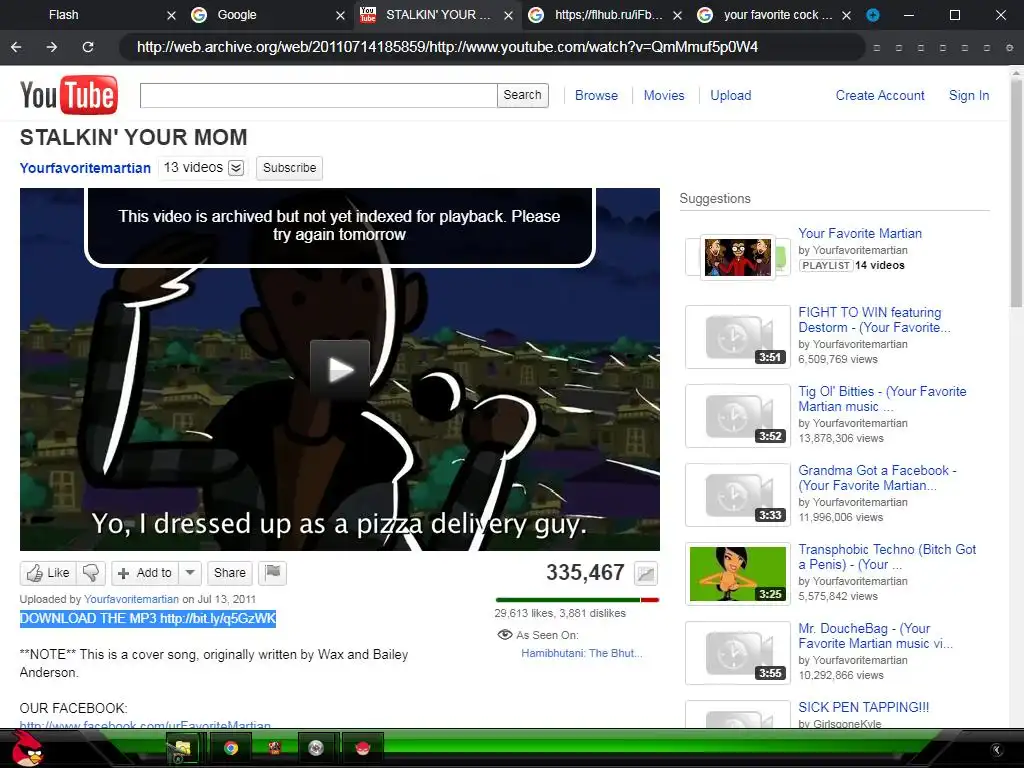Open FIGHT TO WIN featuring Destorm video
This screenshot has width=1024, height=768.
[x=873, y=320]
